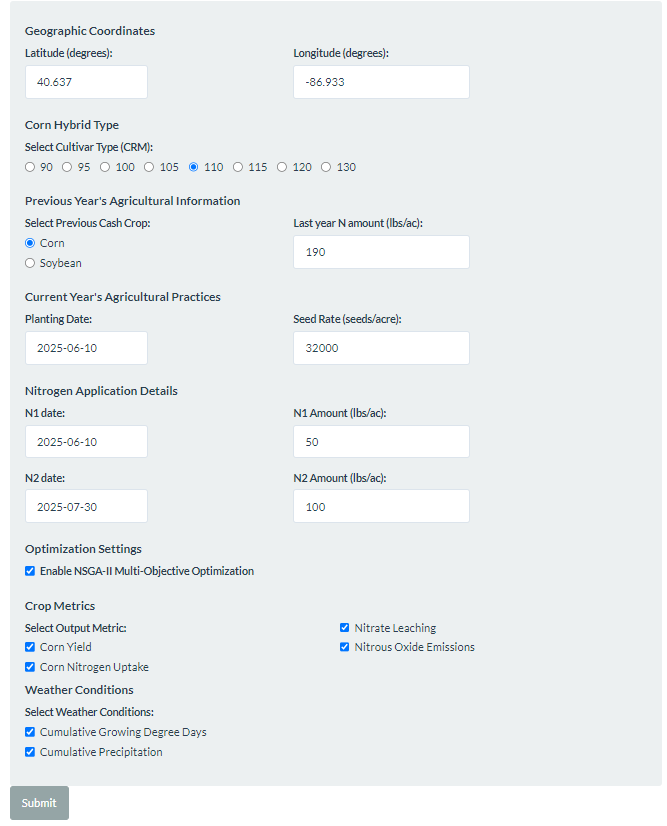
Task: Open the N2 date field
Action: (x=86, y=506)
